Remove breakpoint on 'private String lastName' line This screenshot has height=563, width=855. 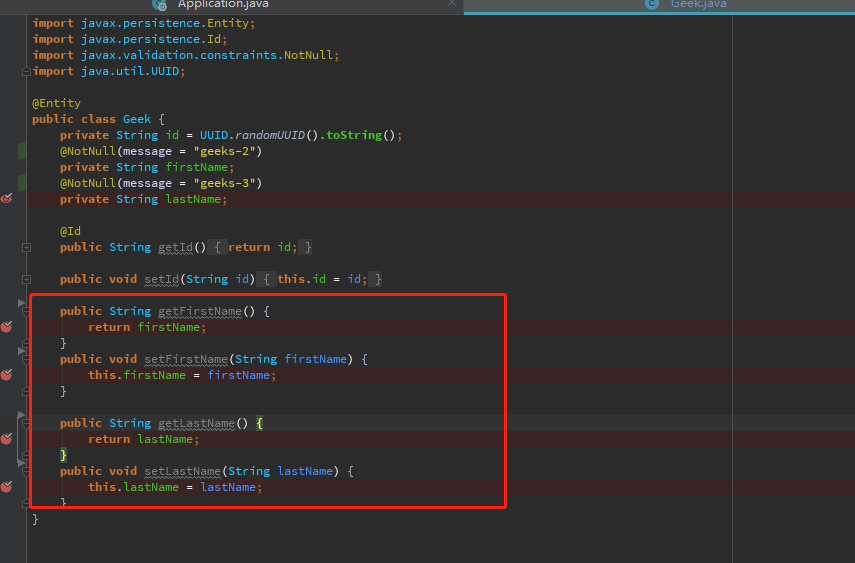point(7,199)
